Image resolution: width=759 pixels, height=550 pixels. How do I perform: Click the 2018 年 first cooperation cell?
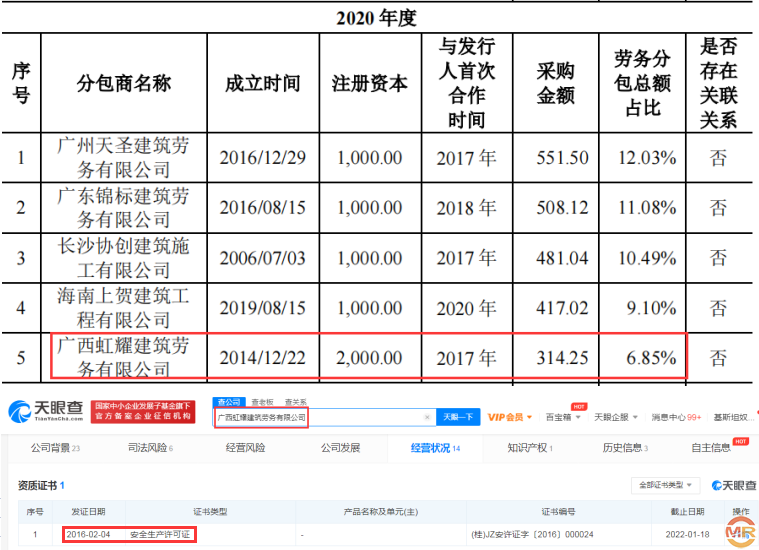pos(466,208)
